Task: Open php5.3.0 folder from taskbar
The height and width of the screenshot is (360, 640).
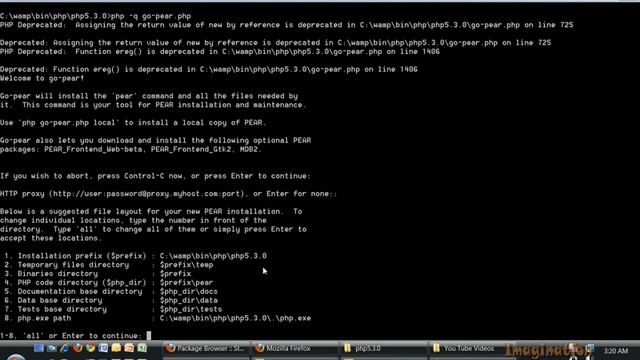Action: pos(383,349)
